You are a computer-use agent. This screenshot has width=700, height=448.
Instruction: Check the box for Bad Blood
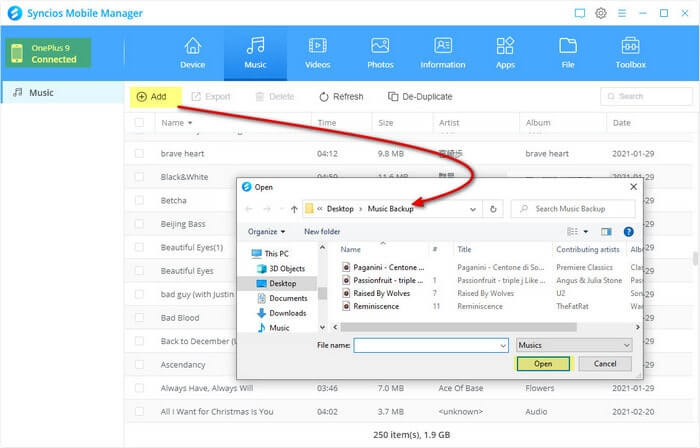click(139, 318)
